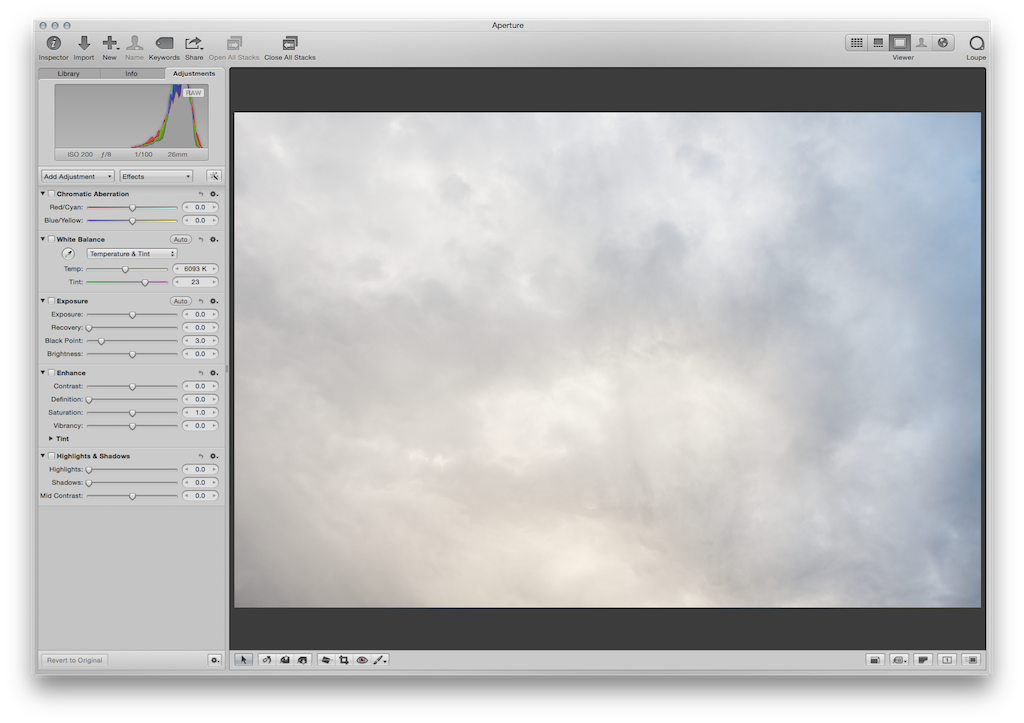This screenshot has width=1024, height=723.
Task: Enable the Chromatic Aberration checkbox
Action: (x=52, y=194)
